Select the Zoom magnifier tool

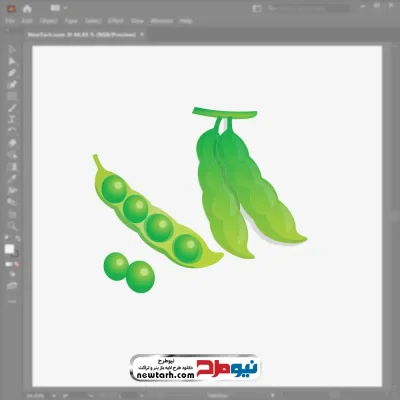pos(12,226)
